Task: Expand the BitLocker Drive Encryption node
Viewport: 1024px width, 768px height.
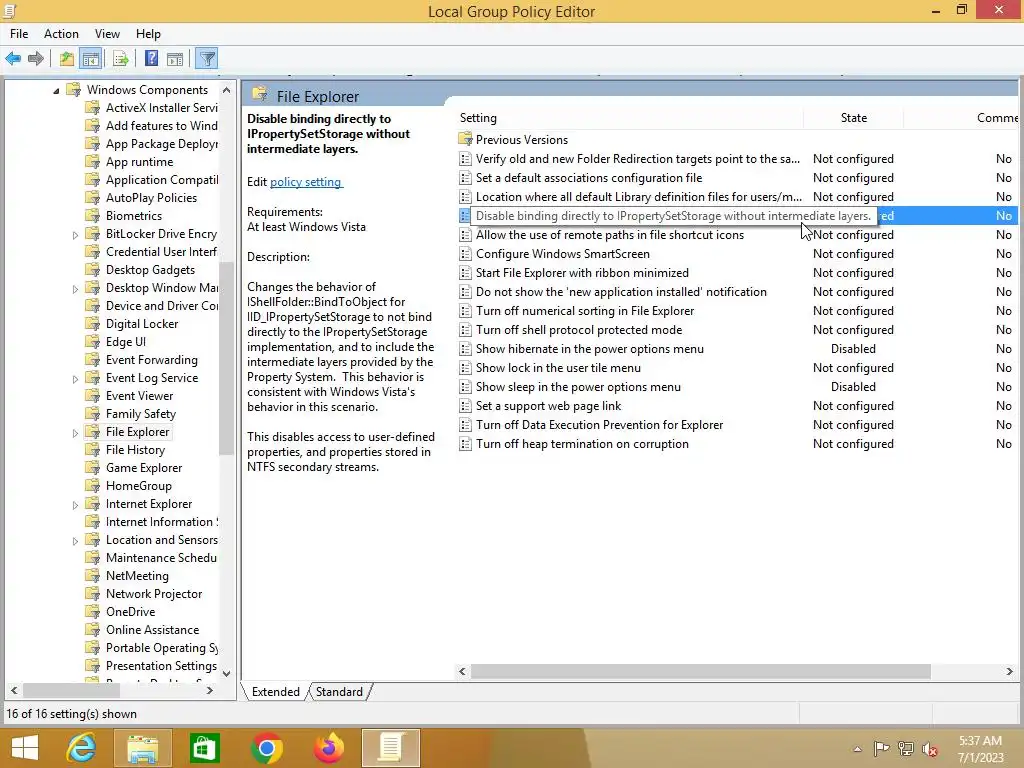Action: click(75, 234)
